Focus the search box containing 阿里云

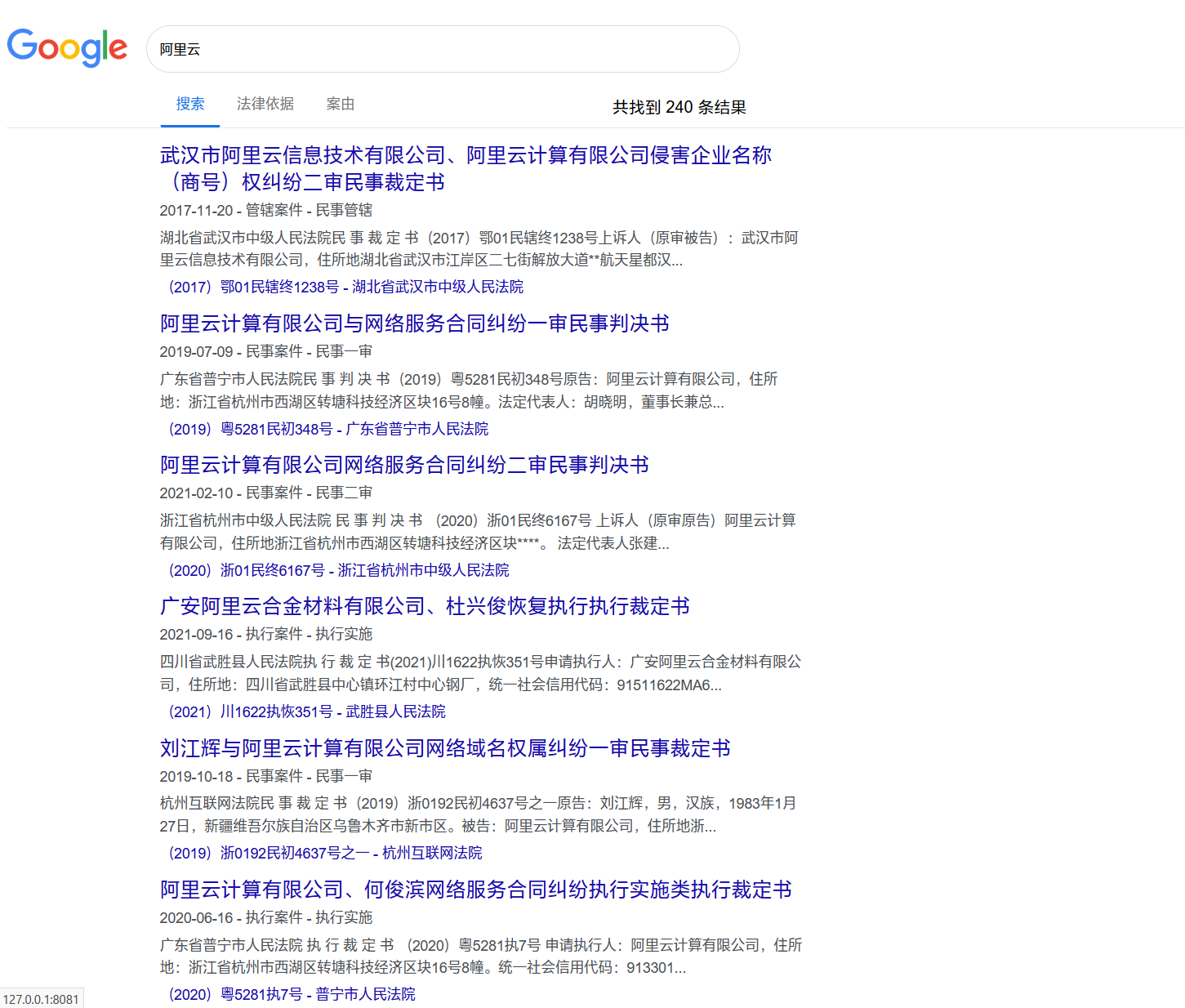tap(443, 49)
